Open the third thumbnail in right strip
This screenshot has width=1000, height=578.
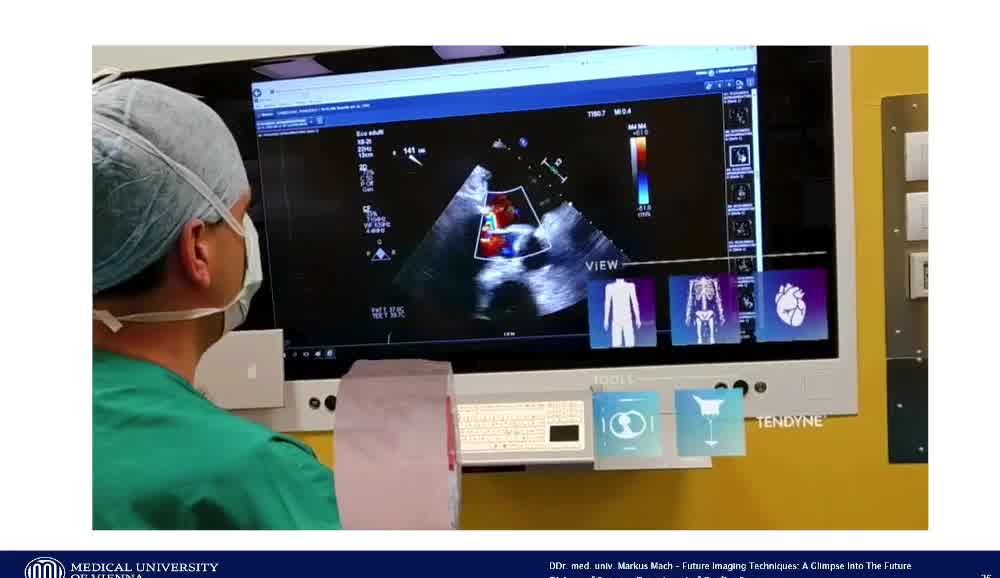(740, 191)
